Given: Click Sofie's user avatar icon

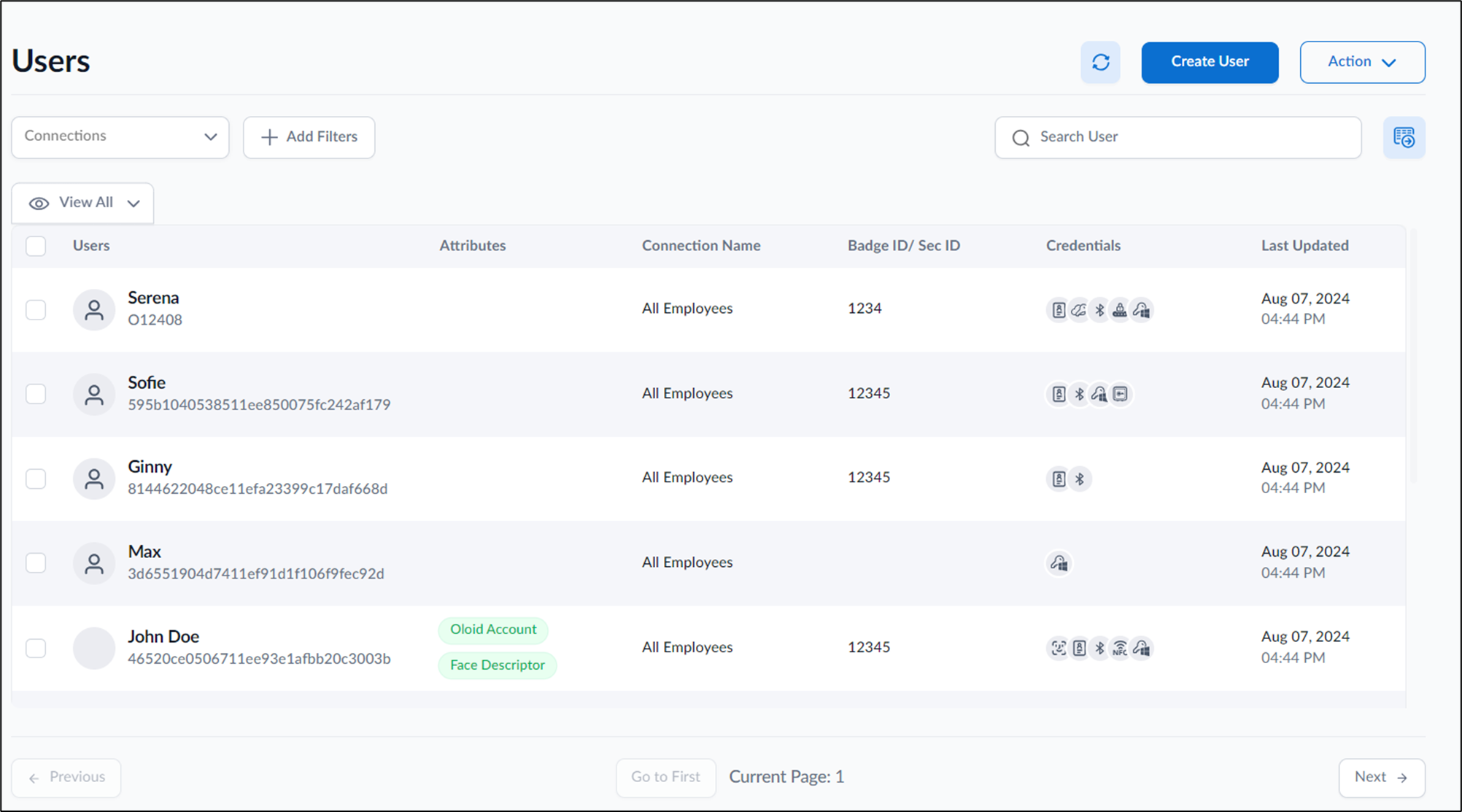Looking at the screenshot, I should tap(94, 395).
